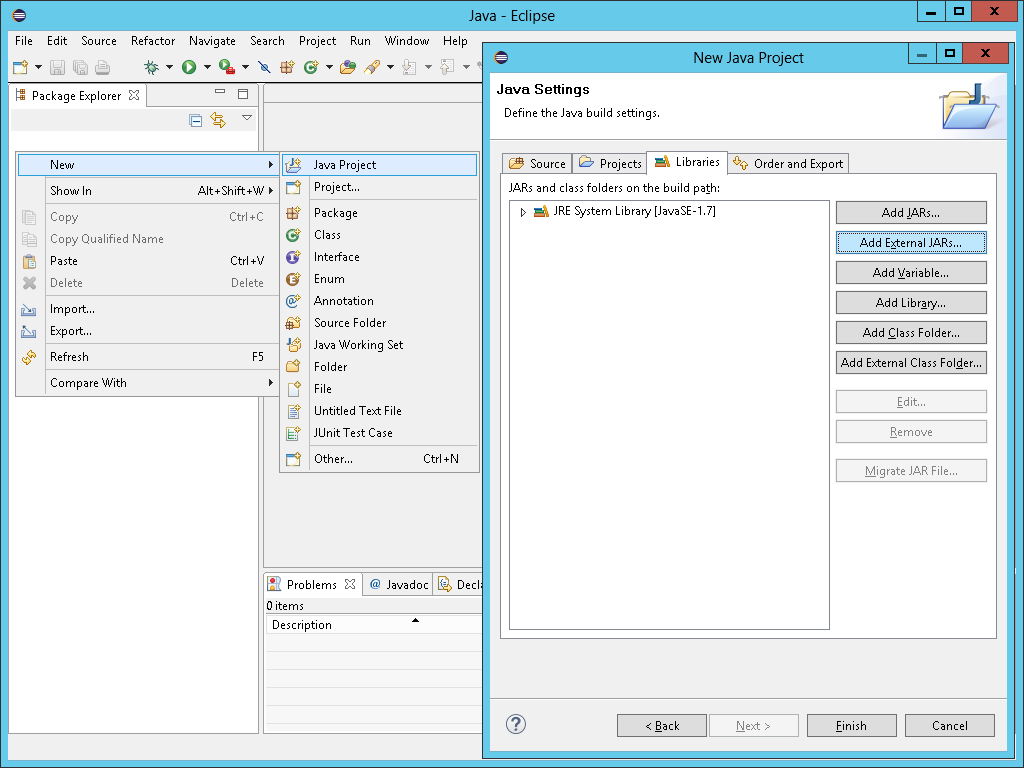This screenshot has height=768, width=1024.
Task: Open the Run button dropdown arrow
Action: [207, 67]
